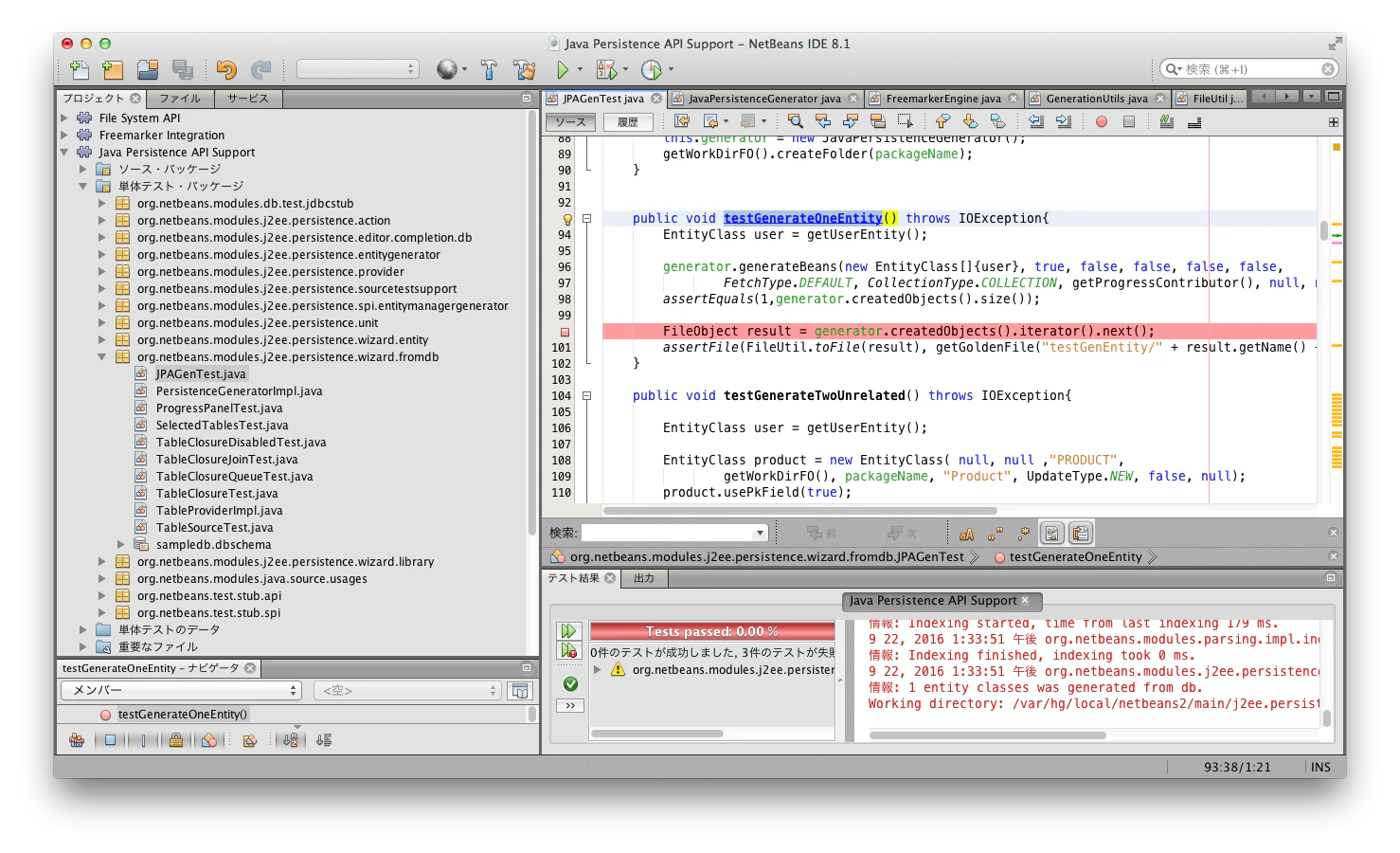The image size is (1400, 853).
Task: Click the Build Project hammer icon
Action: tap(489, 69)
